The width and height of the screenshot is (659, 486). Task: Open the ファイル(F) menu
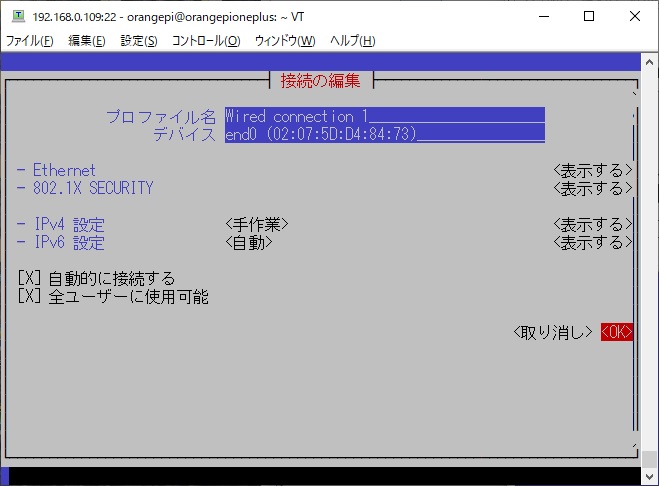(30, 41)
